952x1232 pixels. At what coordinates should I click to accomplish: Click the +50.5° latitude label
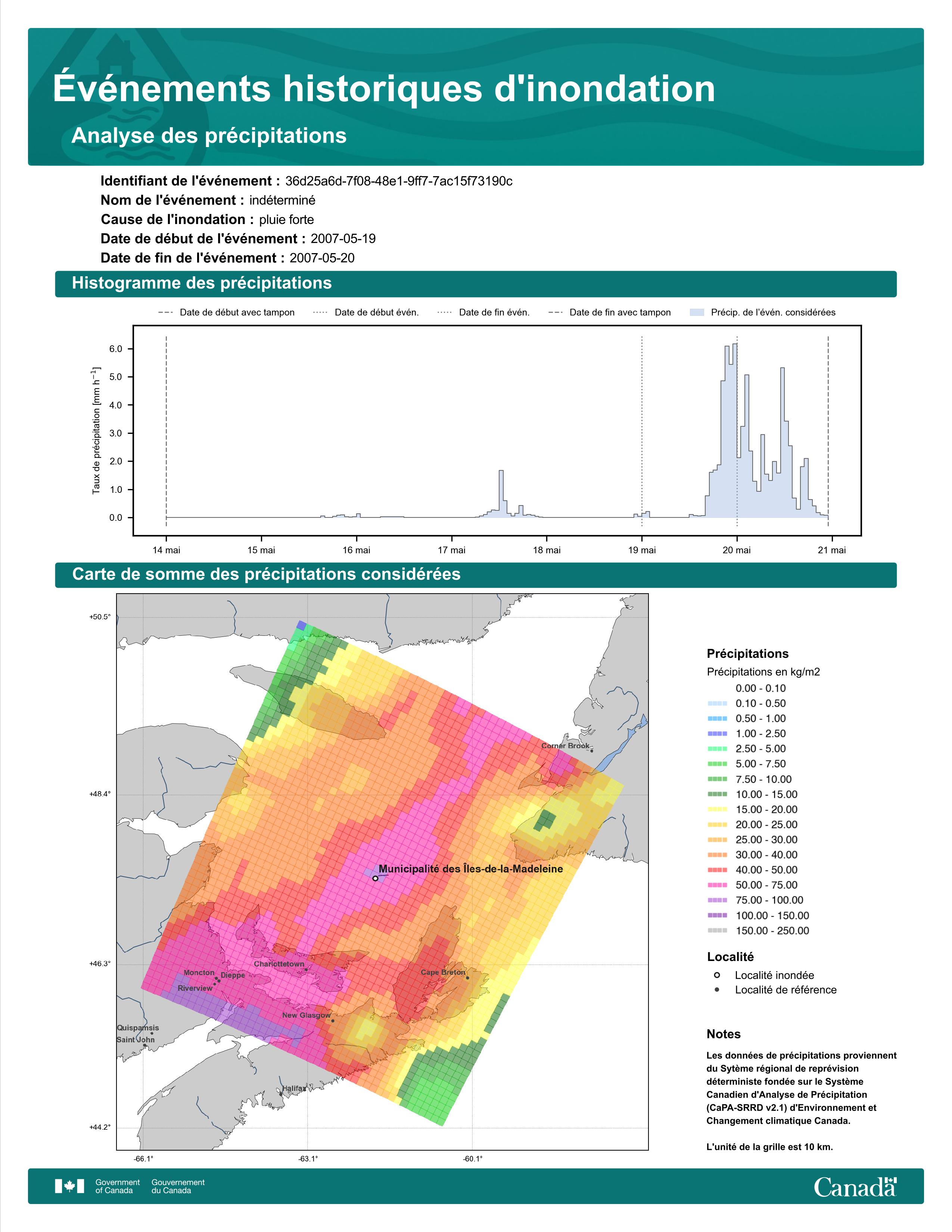tap(100, 617)
